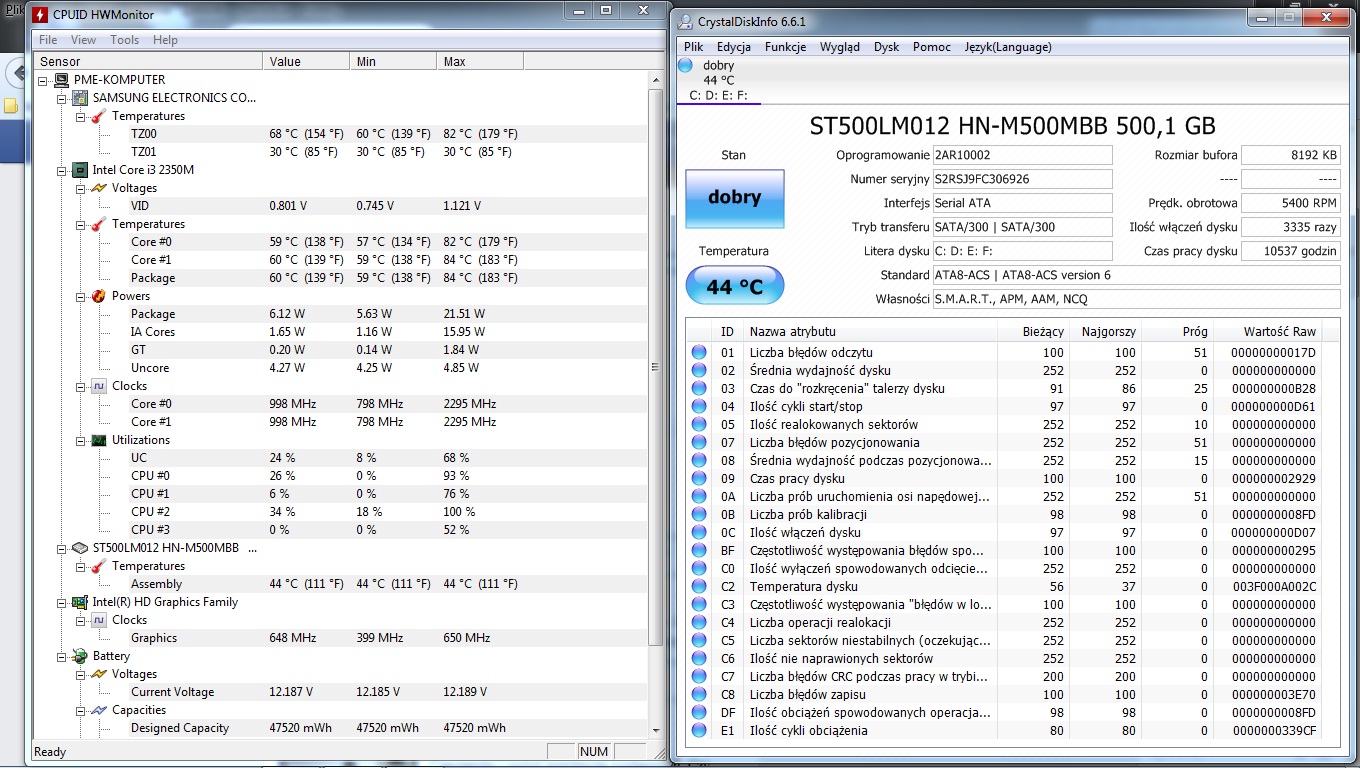Viewport: 1360px width, 770px height.
Task: Open the File menu in HWMonitor
Action: point(48,40)
